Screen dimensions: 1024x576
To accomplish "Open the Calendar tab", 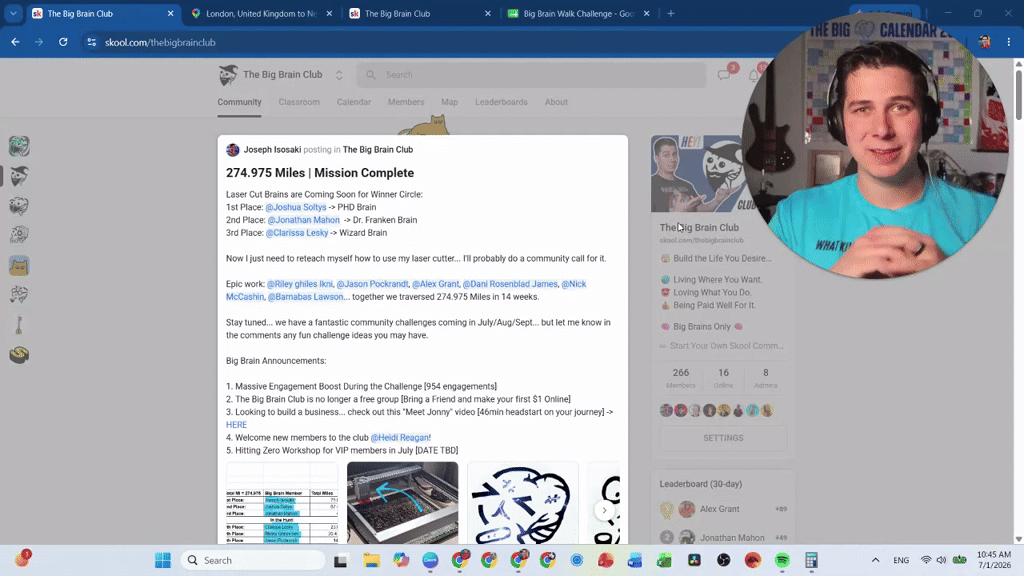I will (x=354, y=102).
